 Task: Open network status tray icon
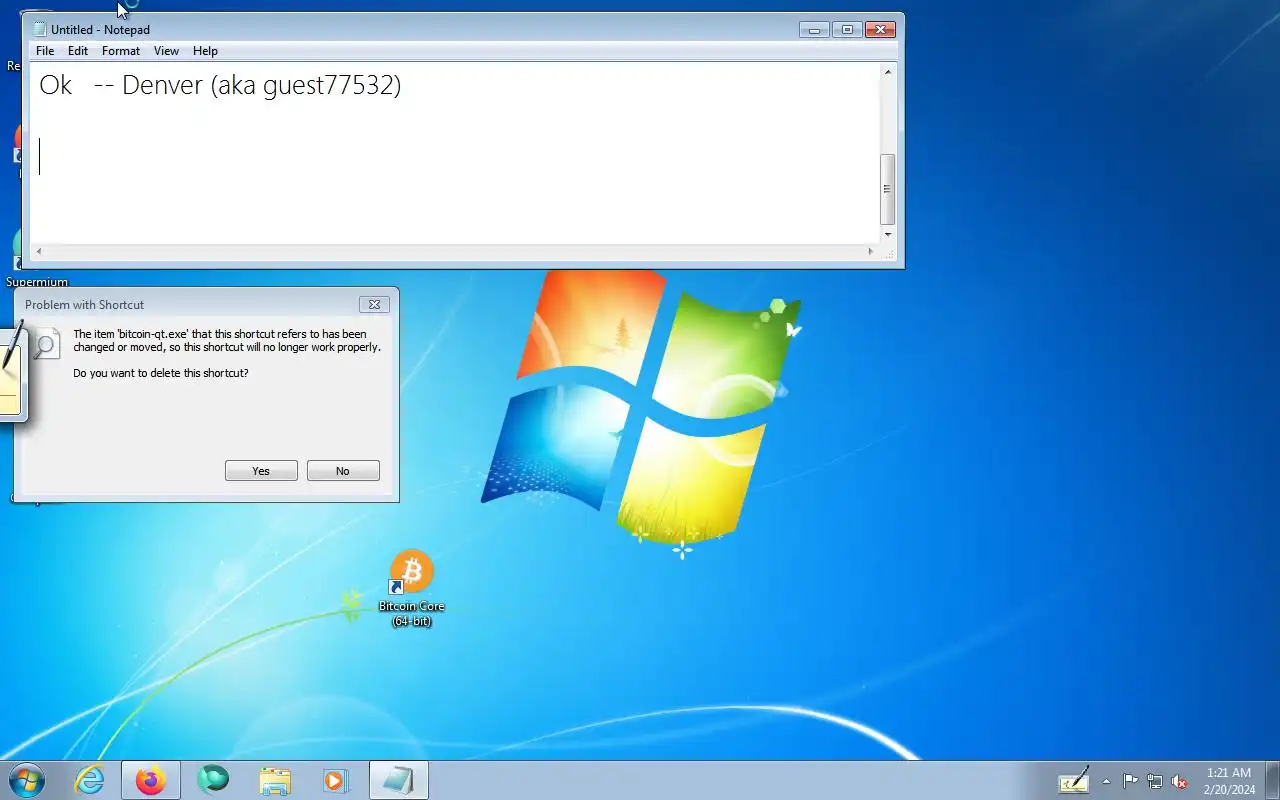point(1155,781)
